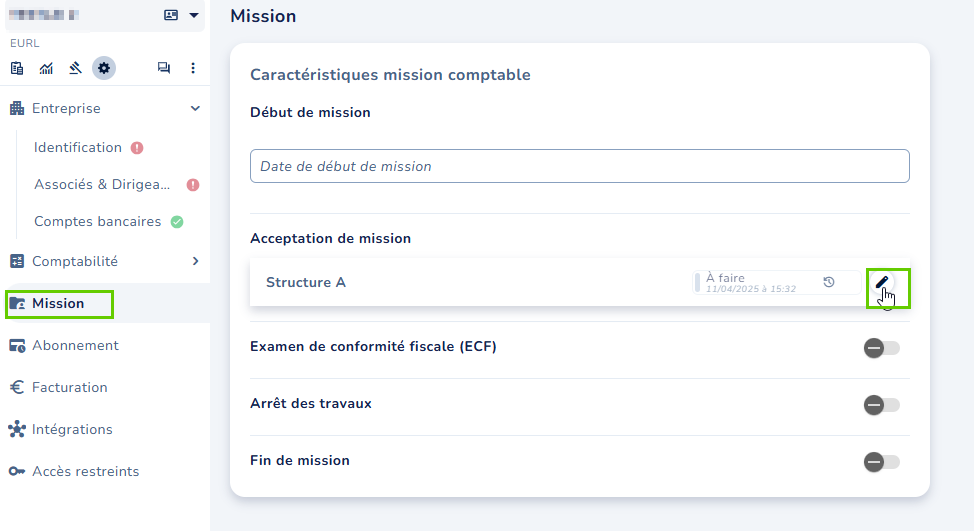974x531 pixels.
Task: View history of the À faire status
Action: tap(829, 282)
